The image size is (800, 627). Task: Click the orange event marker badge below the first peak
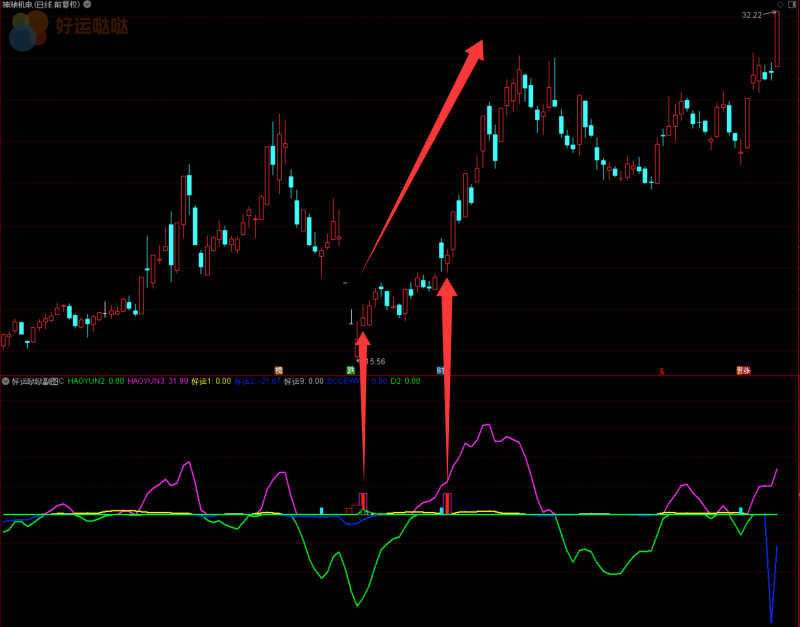[279, 370]
